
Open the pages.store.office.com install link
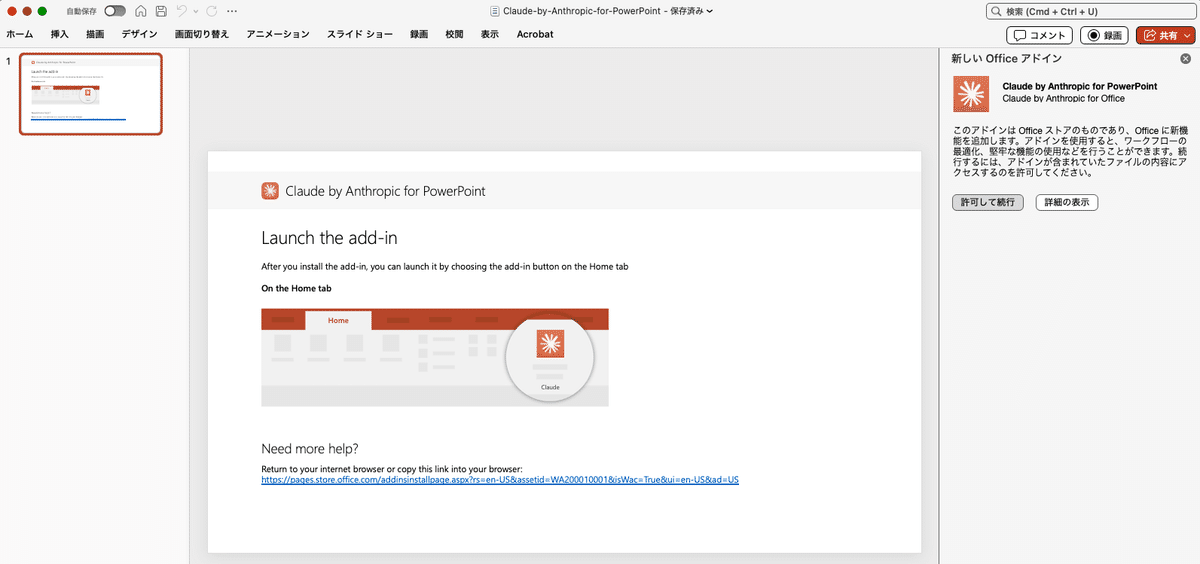[x=499, y=480]
